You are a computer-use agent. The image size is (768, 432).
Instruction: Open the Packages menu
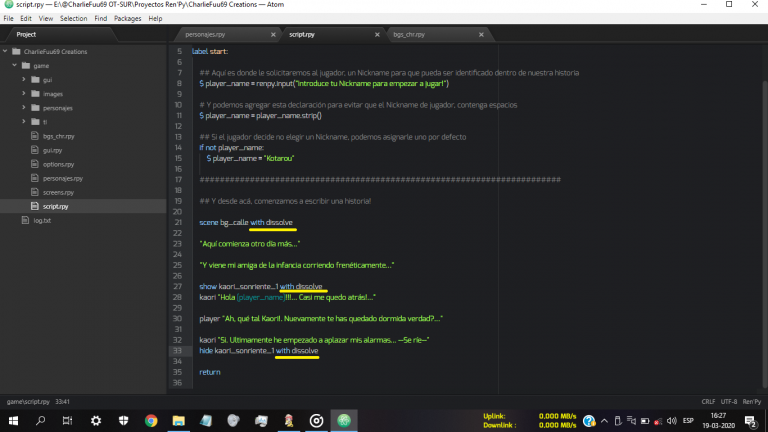point(127,18)
